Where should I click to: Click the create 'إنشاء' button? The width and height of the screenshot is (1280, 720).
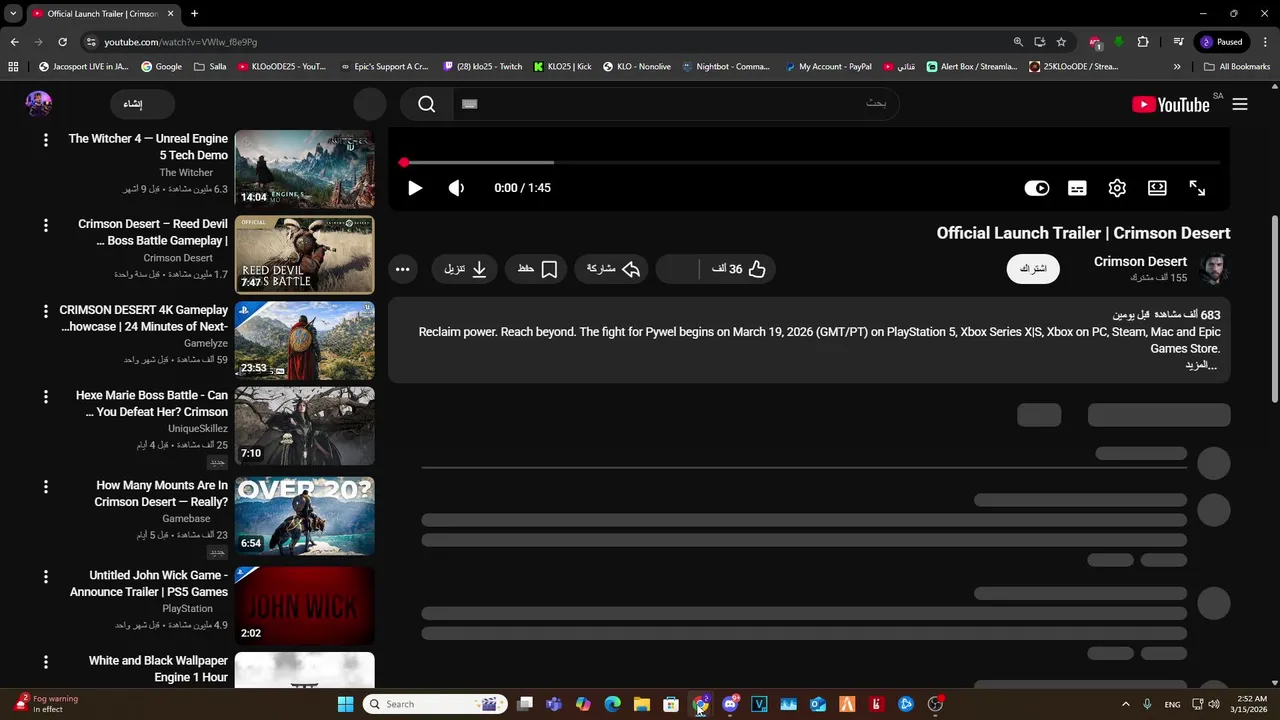pyautogui.click(x=142, y=104)
